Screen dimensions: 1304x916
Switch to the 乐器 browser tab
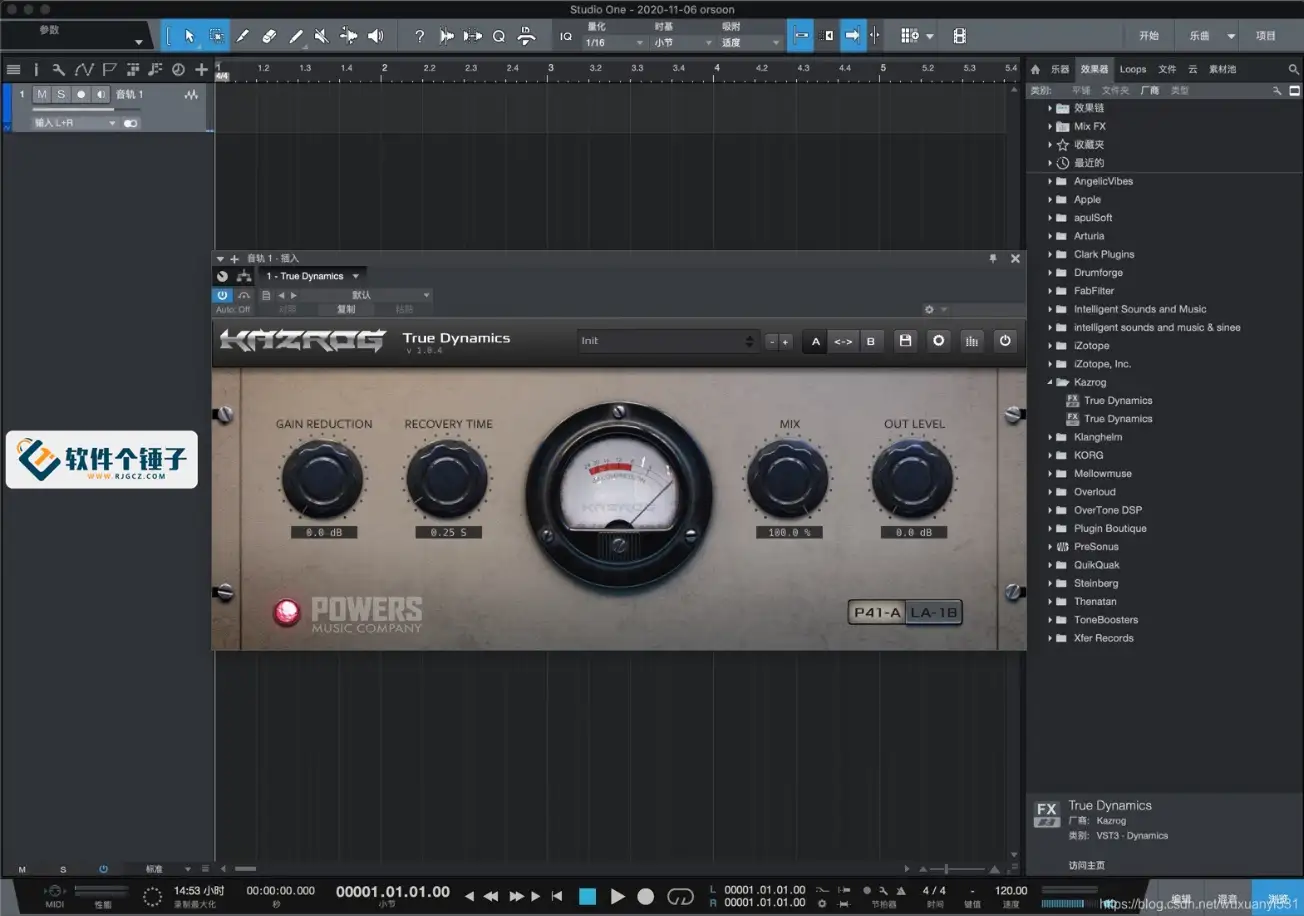tap(1060, 69)
